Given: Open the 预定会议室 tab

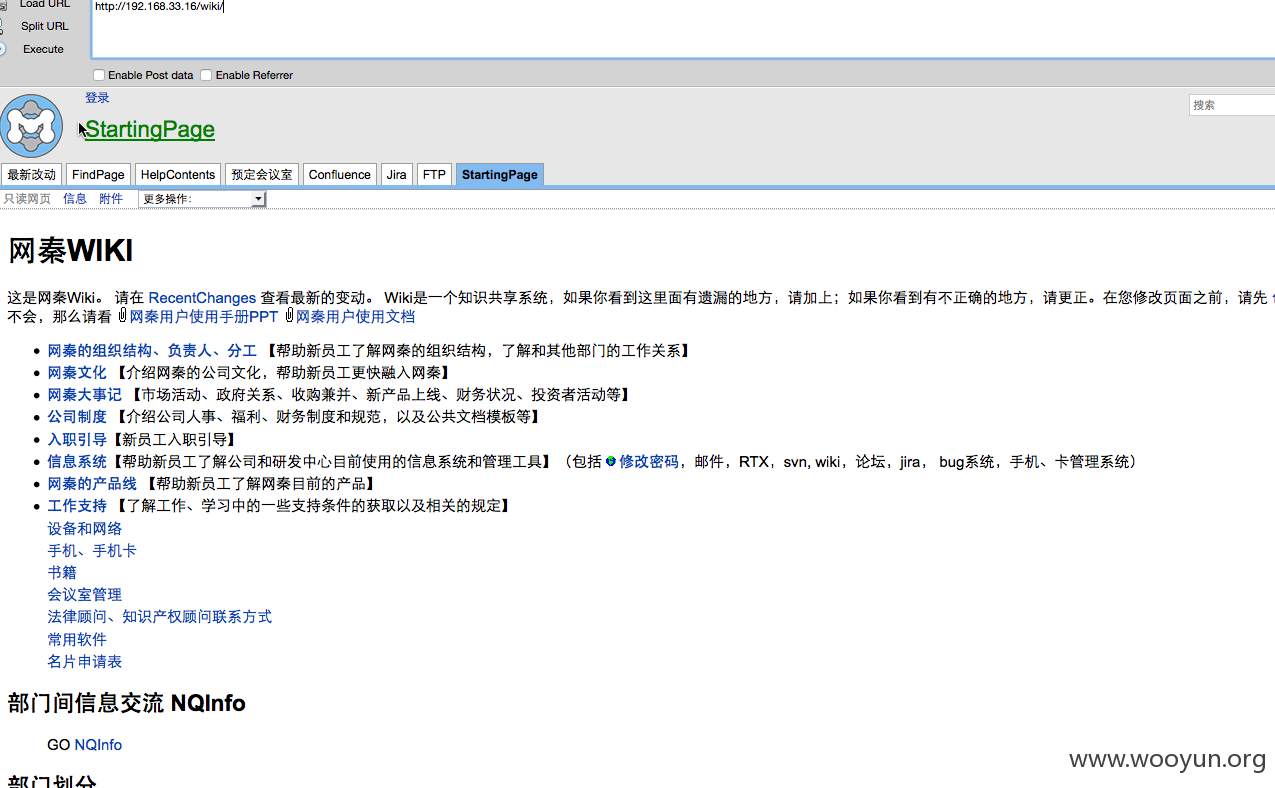Looking at the screenshot, I should point(262,174).
